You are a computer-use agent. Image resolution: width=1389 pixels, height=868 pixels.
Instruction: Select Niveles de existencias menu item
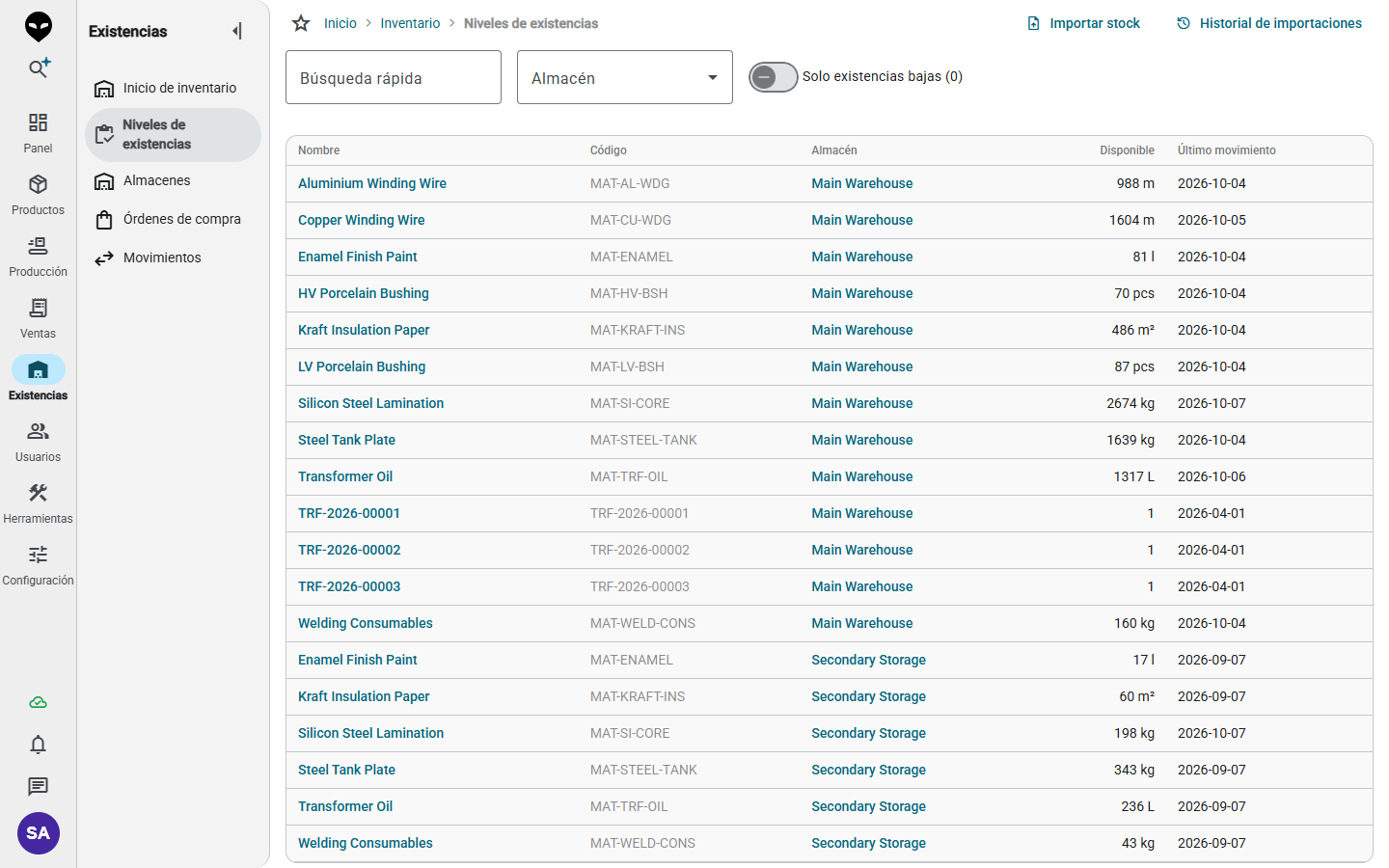point(173,134)
